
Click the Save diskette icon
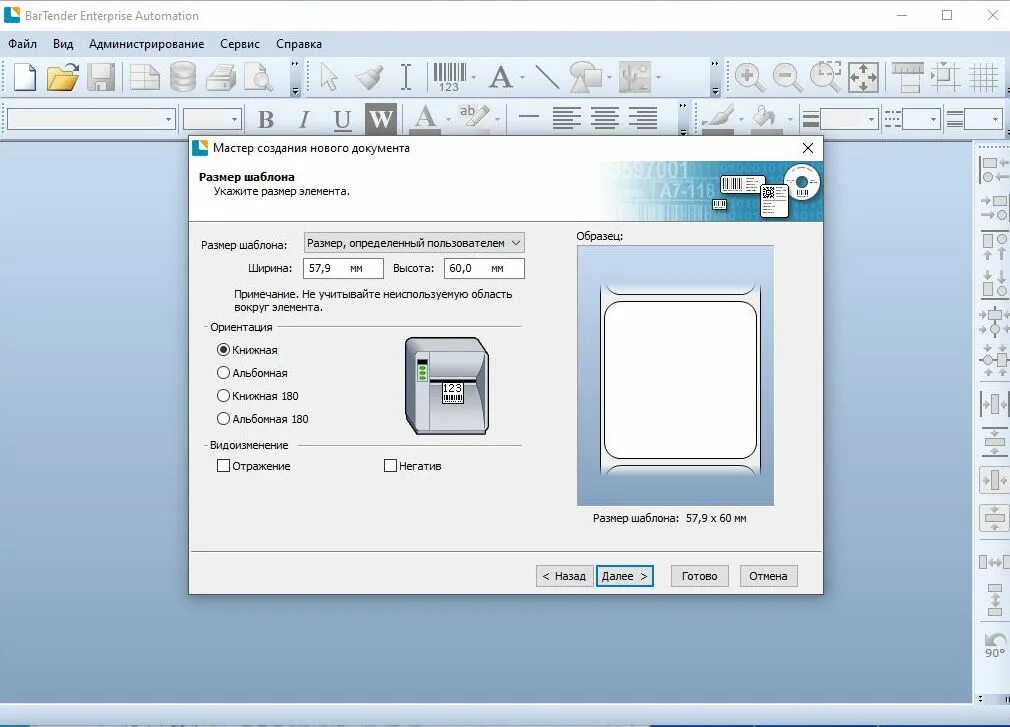tap(101, 78)
